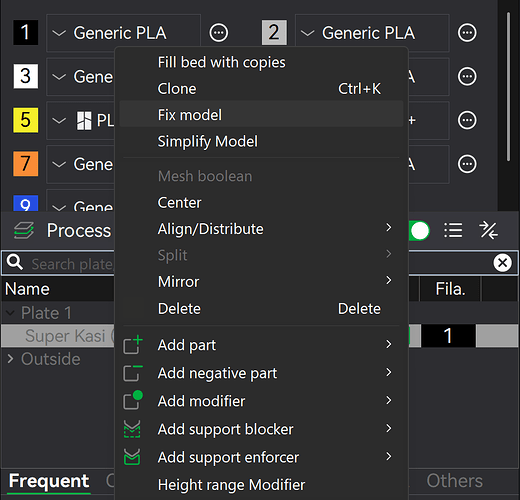Click the Add part icon
520x500 pixels.
(x=133, y=344)
